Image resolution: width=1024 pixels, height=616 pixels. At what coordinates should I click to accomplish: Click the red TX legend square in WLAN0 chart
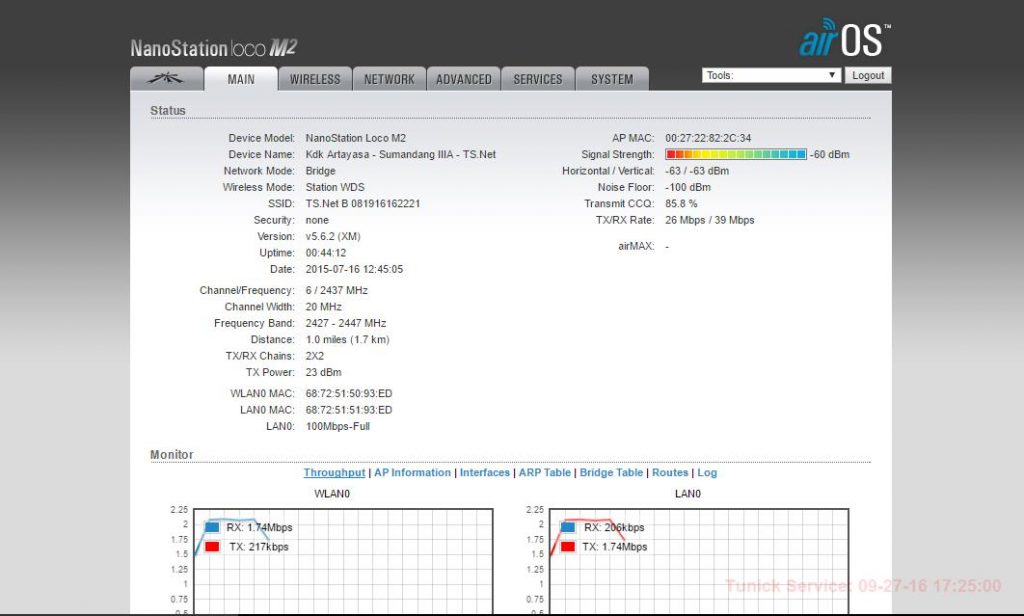tap(212, 547)
